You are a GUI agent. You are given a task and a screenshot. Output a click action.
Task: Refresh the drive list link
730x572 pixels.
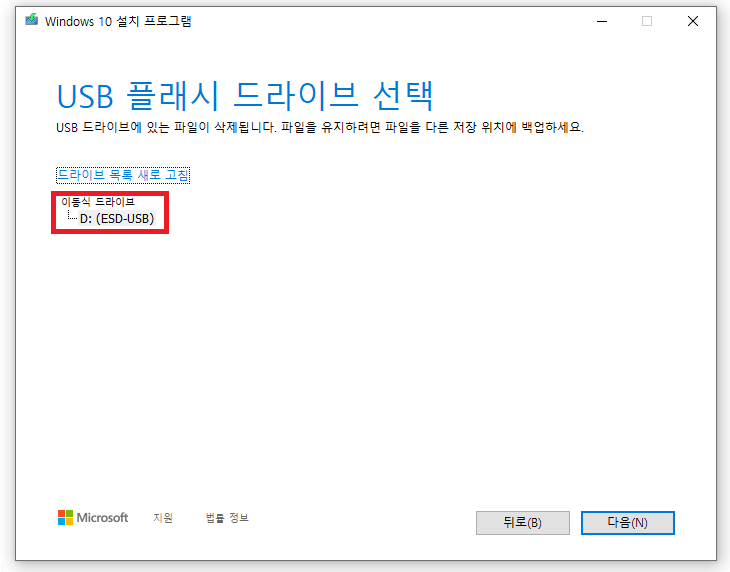click(x=123, y=175)
